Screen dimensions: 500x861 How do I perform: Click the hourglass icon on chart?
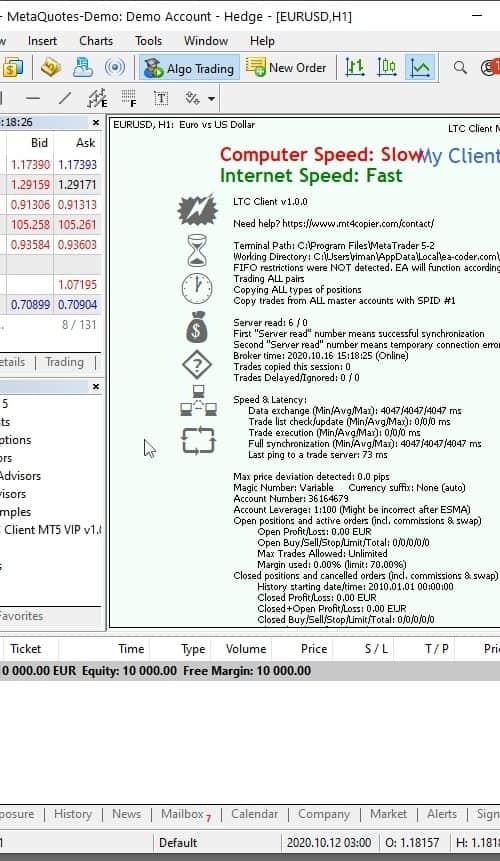(x=197, y=250)
